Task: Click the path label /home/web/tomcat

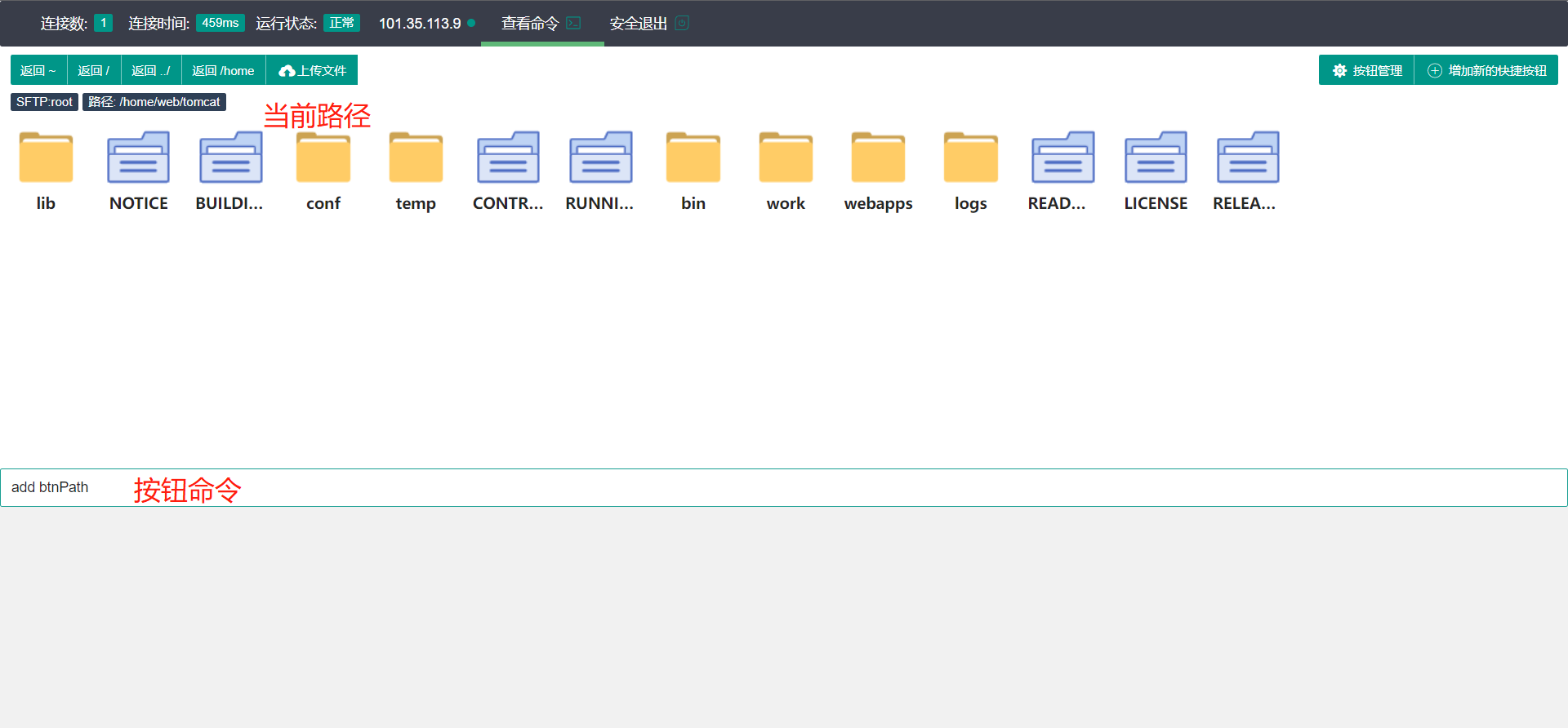Action: click(154, 102)
